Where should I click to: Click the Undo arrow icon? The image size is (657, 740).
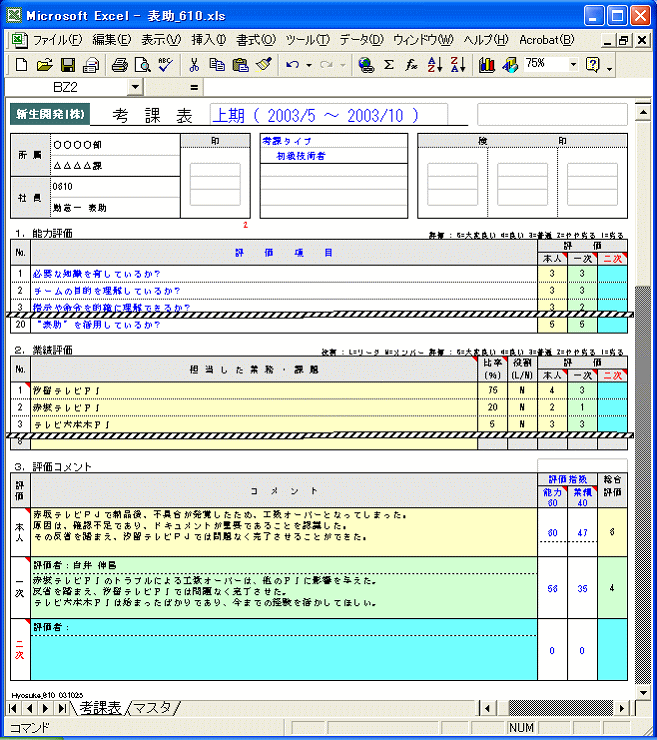point(292,65)
